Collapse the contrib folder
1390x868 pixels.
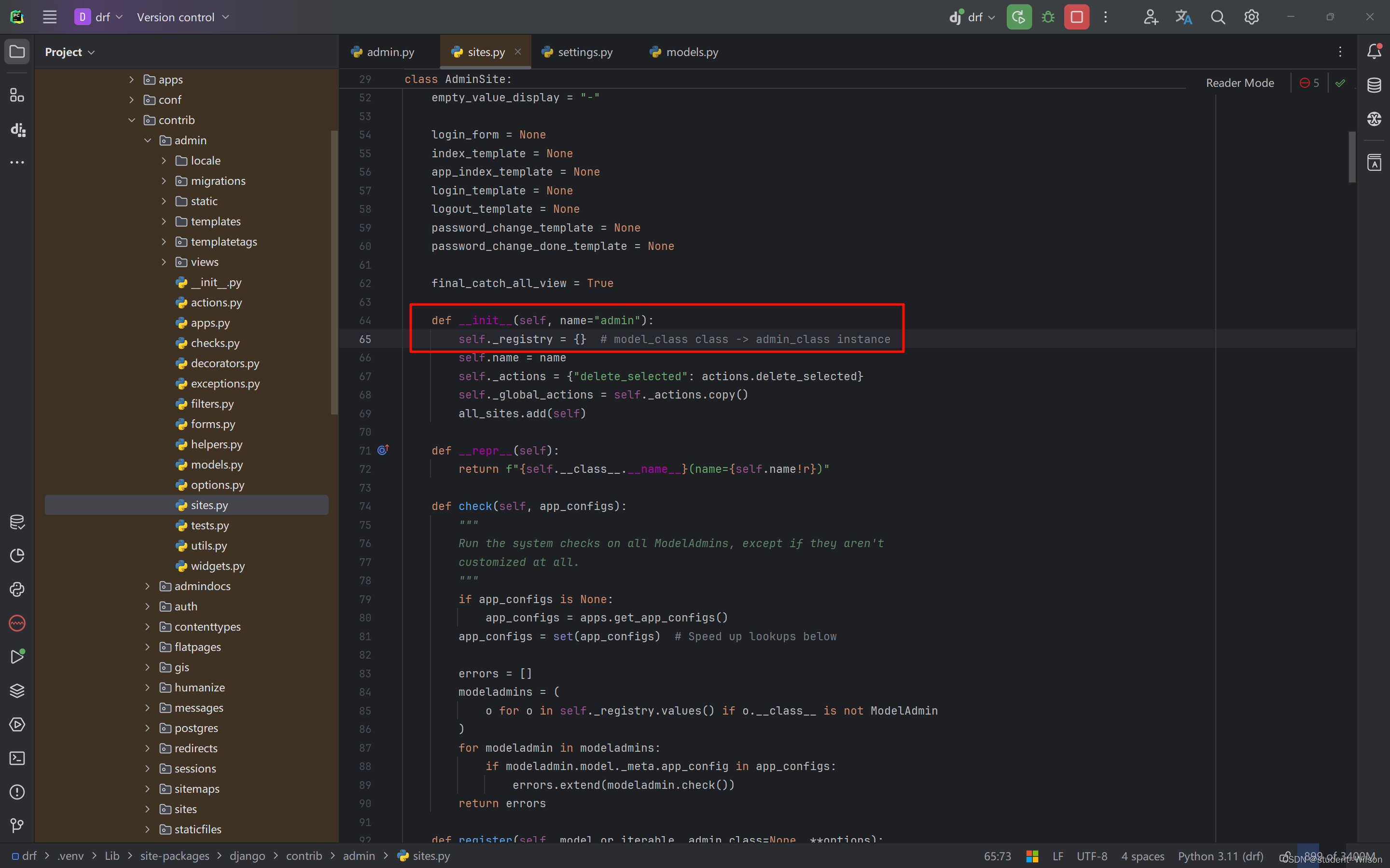coord(131,120)
